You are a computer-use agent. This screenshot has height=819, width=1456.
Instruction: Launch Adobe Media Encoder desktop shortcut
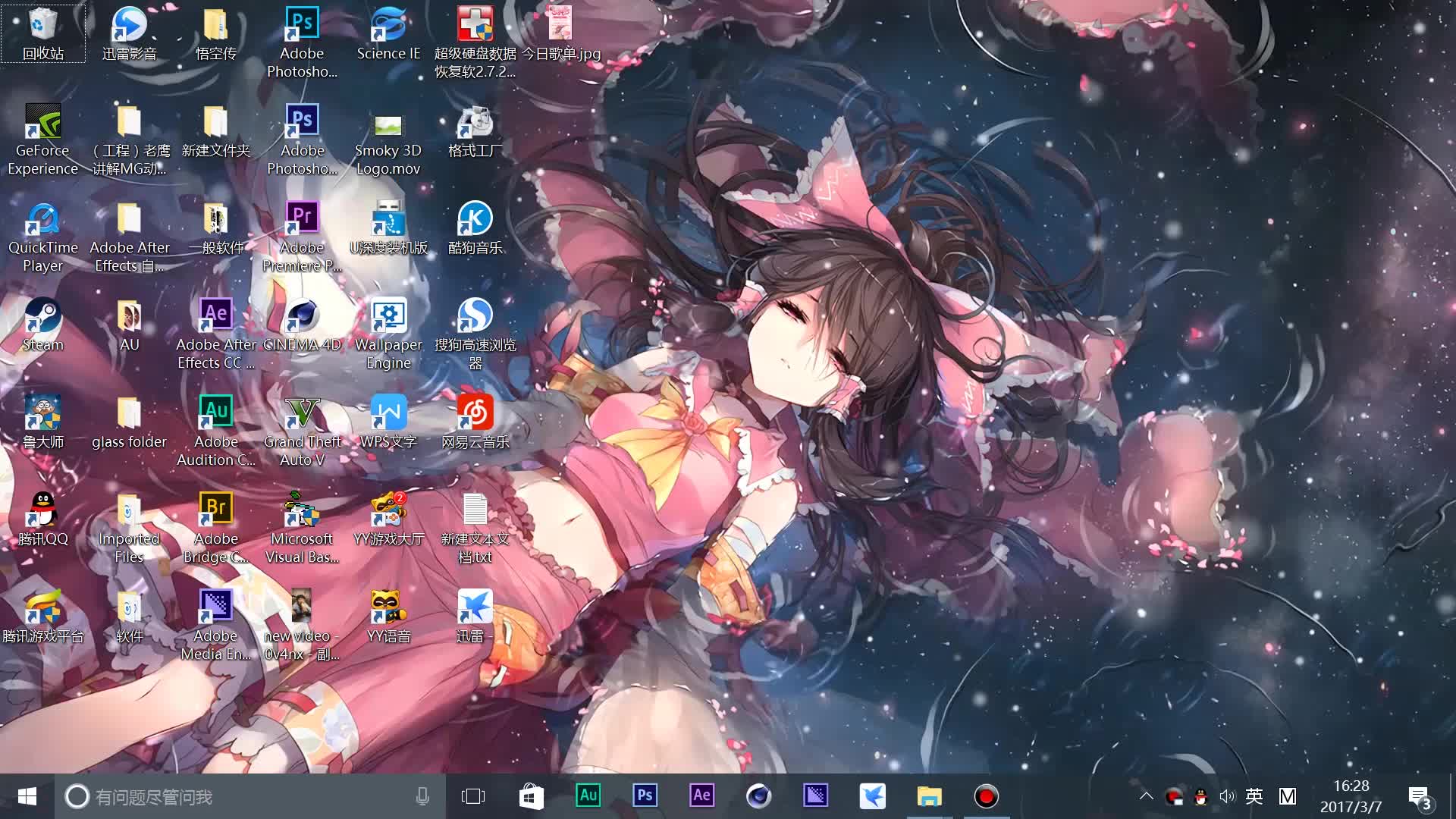click(x=215, y=625)
